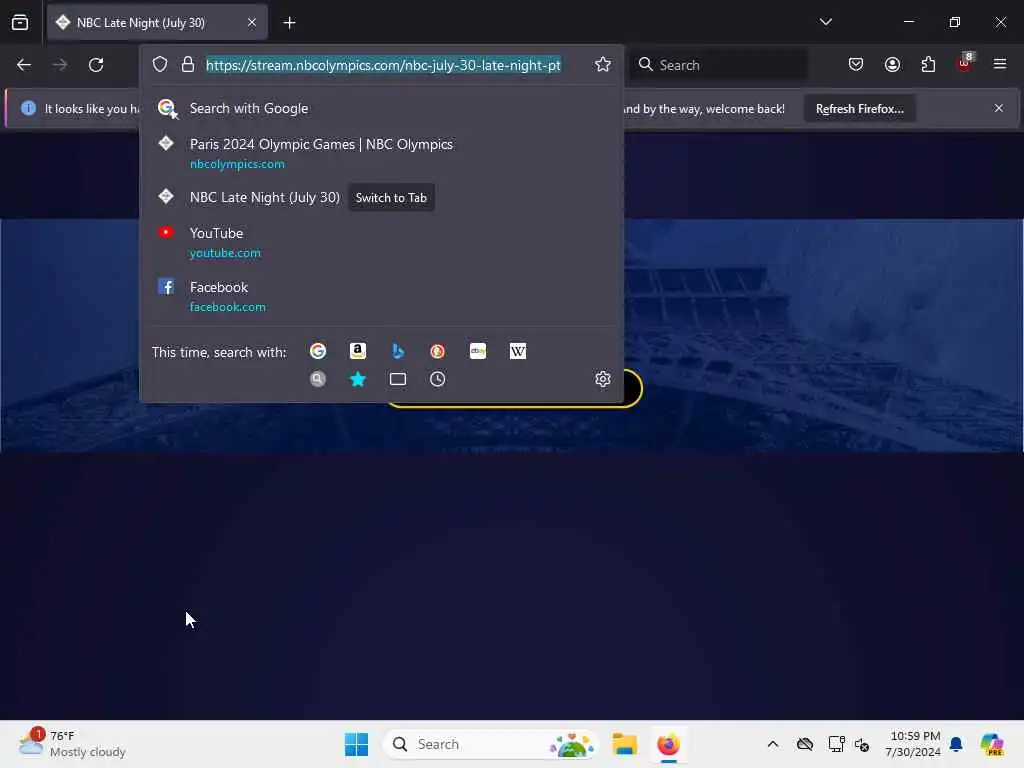1024x768 pixels.
Task: Choose Search with Google suggestion
Action: point(382,108)
